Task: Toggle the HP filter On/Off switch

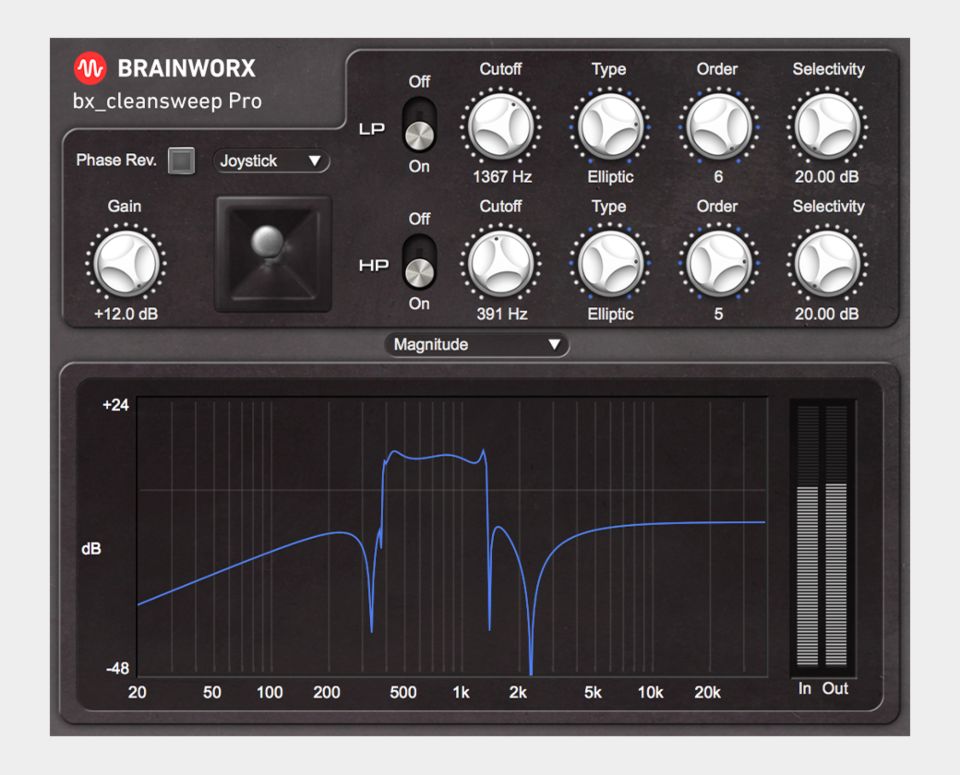Action: 419,263
